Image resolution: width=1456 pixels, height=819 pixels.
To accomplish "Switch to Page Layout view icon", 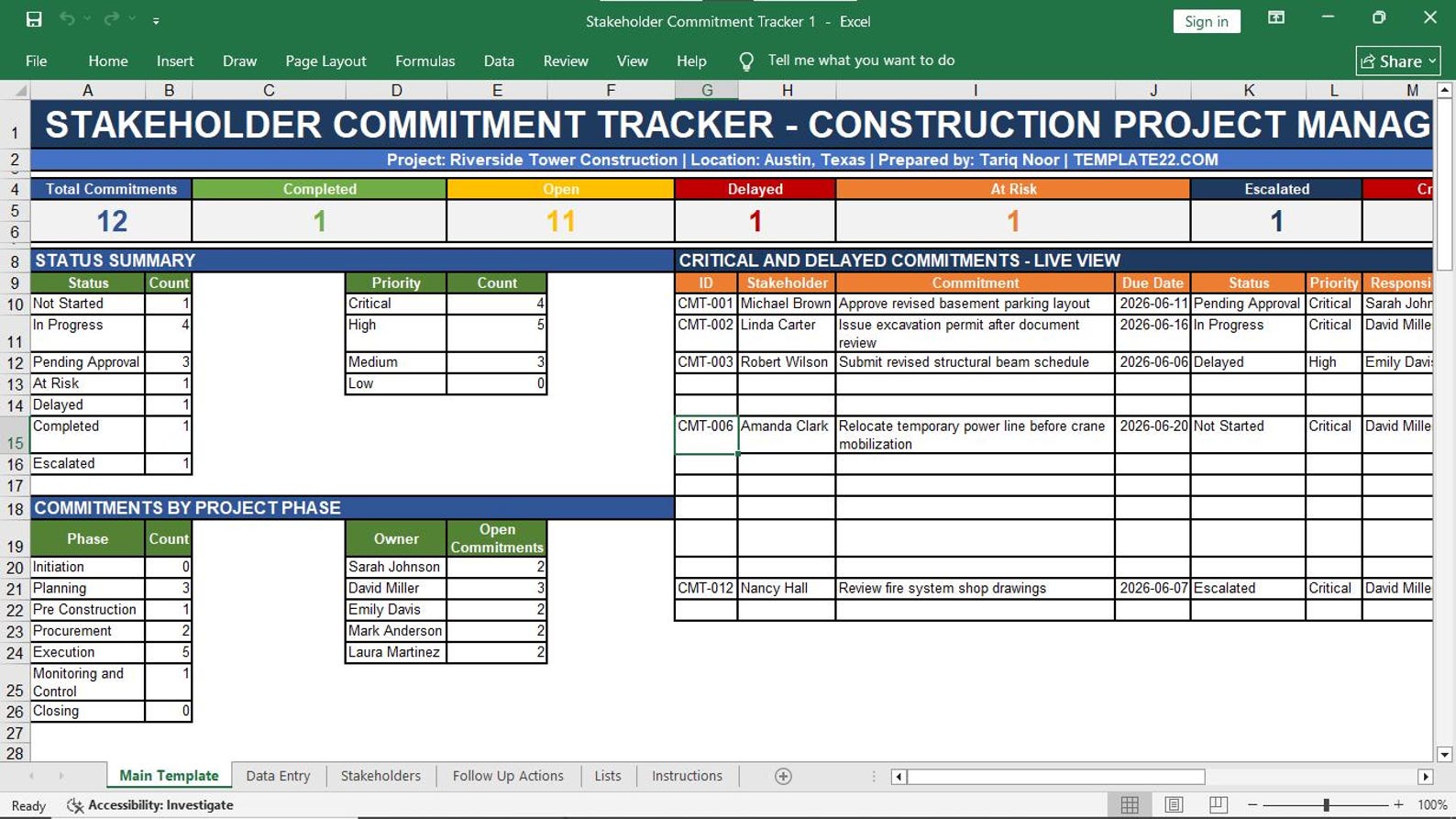I will coord(1174,804).
